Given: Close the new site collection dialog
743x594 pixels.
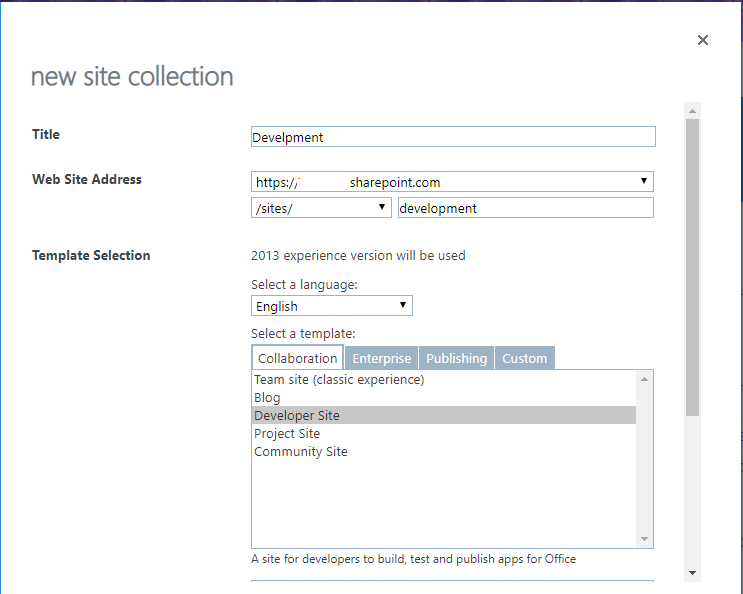Looking at the screenshot, I should coord(703,40).
